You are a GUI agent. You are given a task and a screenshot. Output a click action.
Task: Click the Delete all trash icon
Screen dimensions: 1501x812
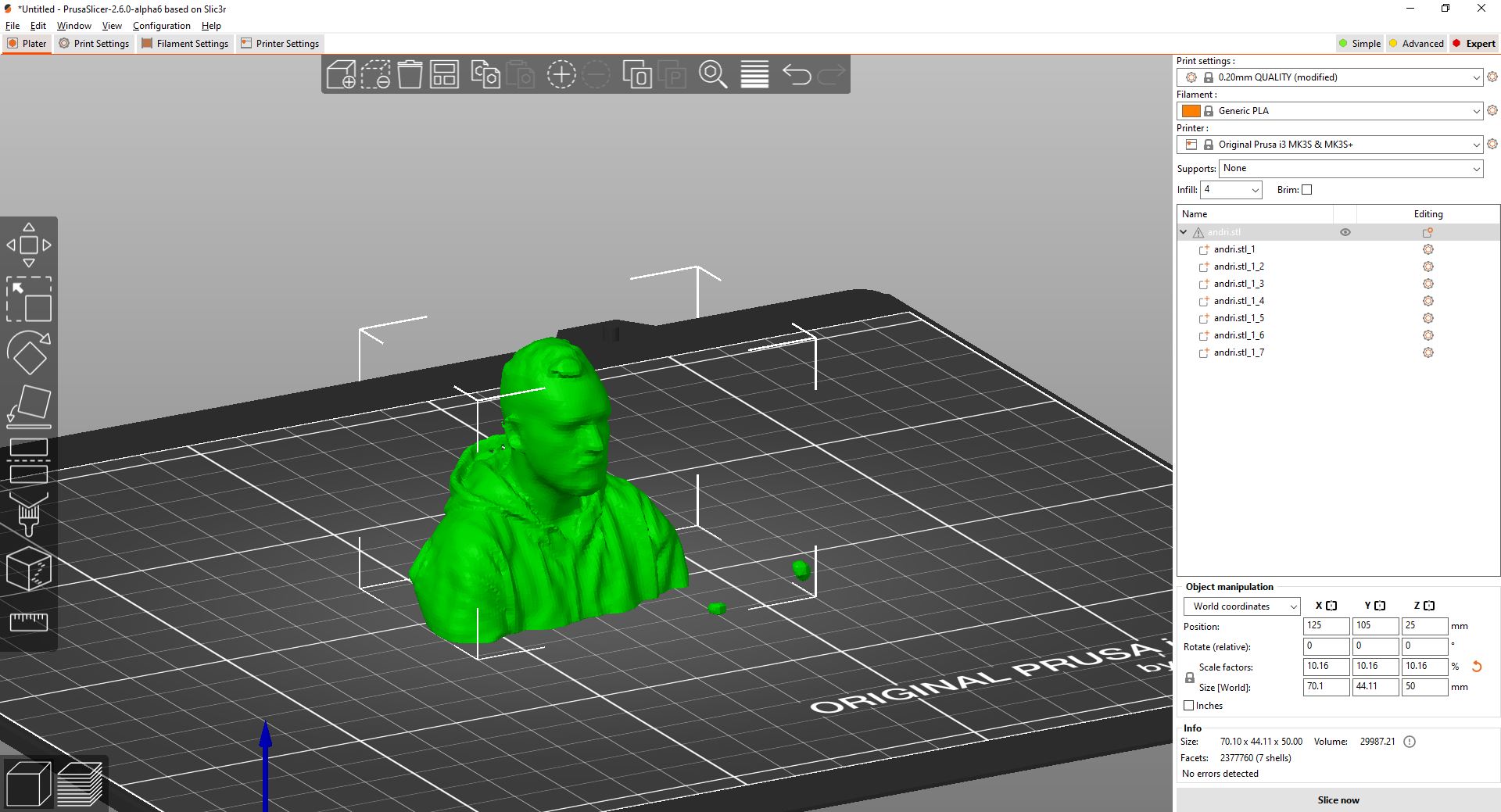[x=410, y=74]
